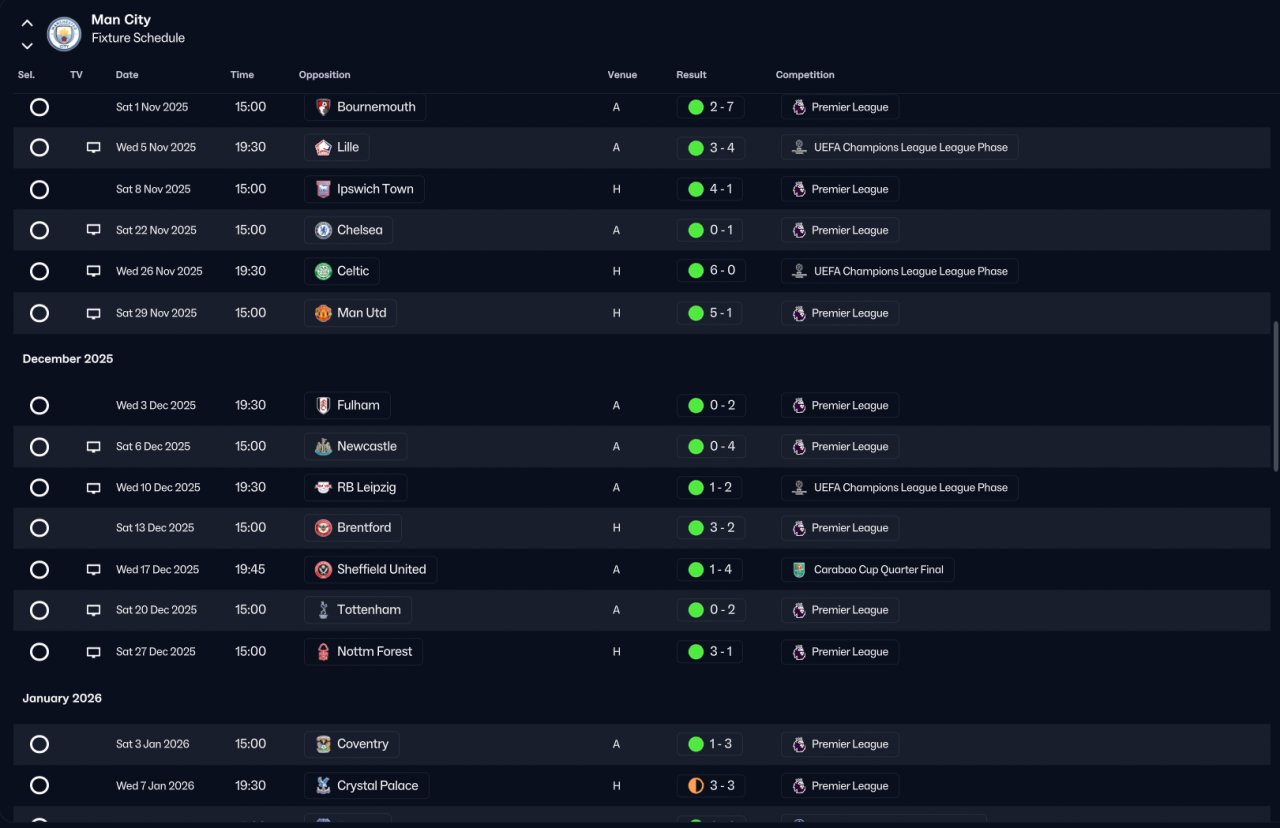Sort by Competition column header
This screenshot has width=1280, height=828.
click(x=805, y=75)
